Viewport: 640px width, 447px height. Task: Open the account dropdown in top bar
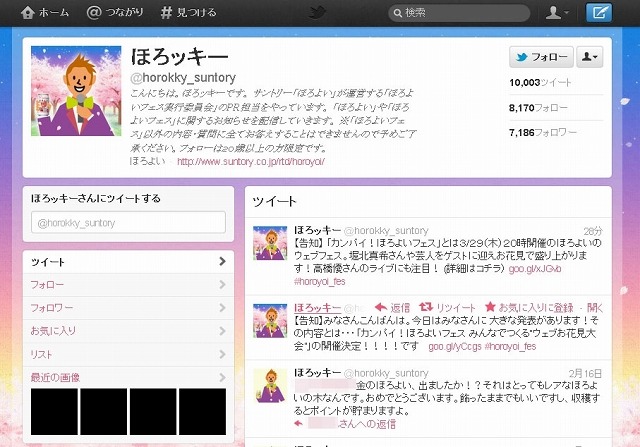556,13
